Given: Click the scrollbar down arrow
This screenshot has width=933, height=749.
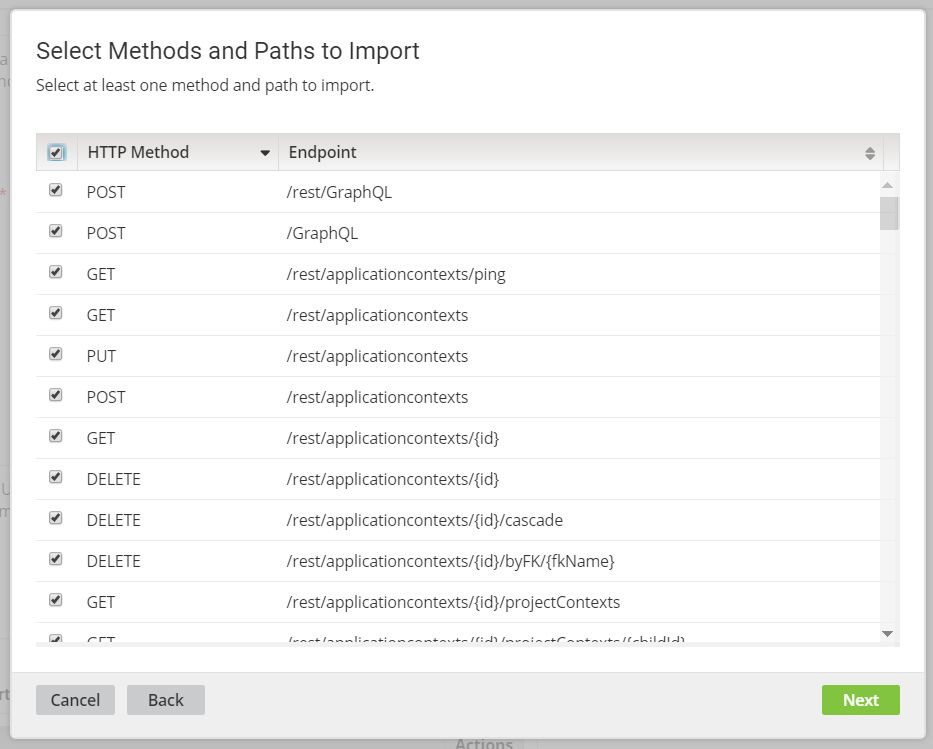Looking at the screenshot, I should [887, 633].
